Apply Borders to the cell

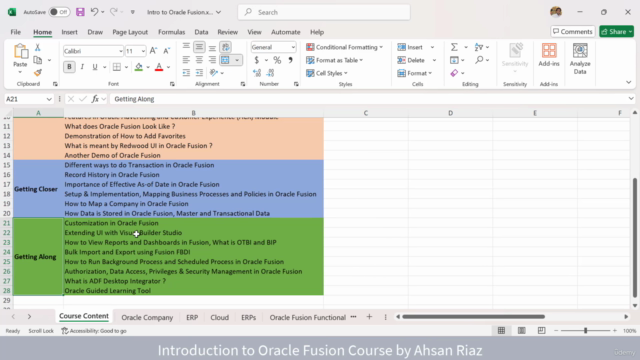[117, 67]
